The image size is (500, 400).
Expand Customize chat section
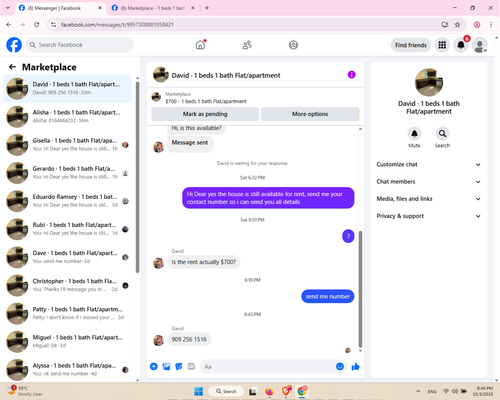coord(428,164)
